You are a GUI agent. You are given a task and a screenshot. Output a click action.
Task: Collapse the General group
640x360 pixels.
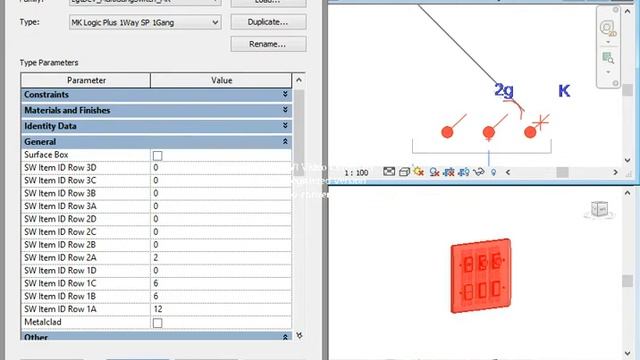(285, 142)
